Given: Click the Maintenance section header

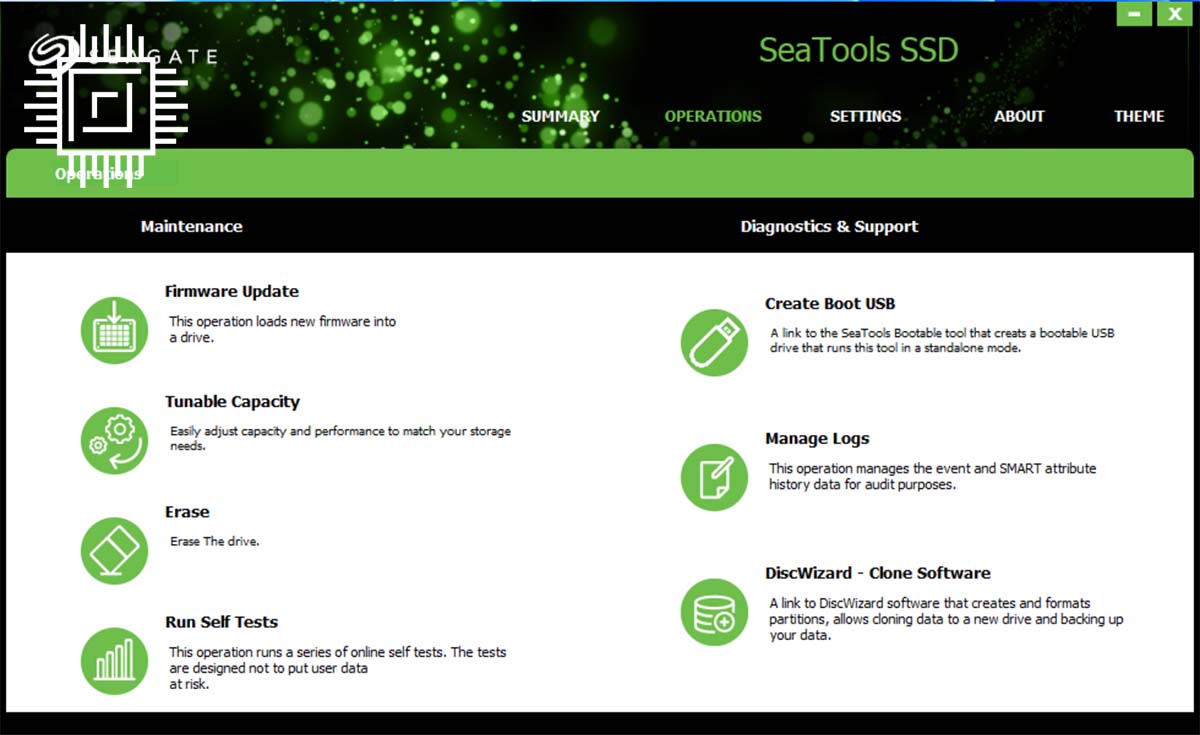Looking at the screenshot, I should pyautogui.click(x=191, y=226).
